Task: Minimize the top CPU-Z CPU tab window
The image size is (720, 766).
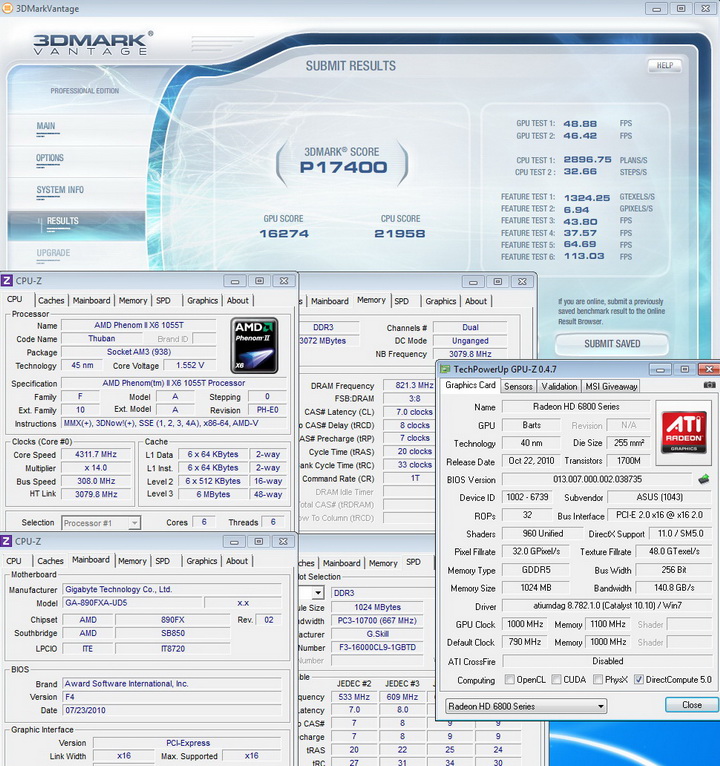Action: pos(235,281)
